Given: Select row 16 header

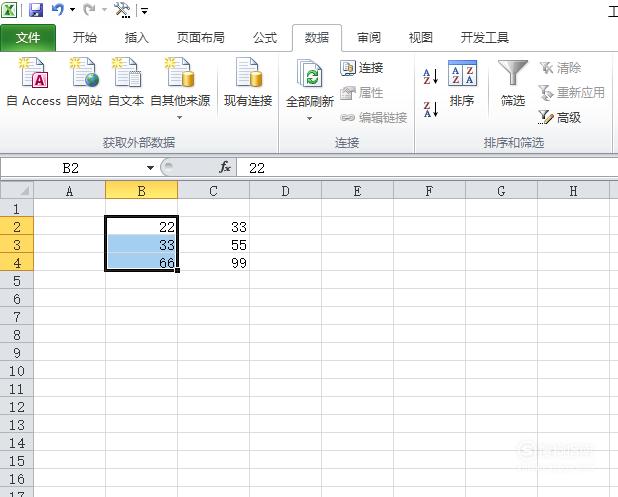Looking at the screenshot, I should point(17,479).
